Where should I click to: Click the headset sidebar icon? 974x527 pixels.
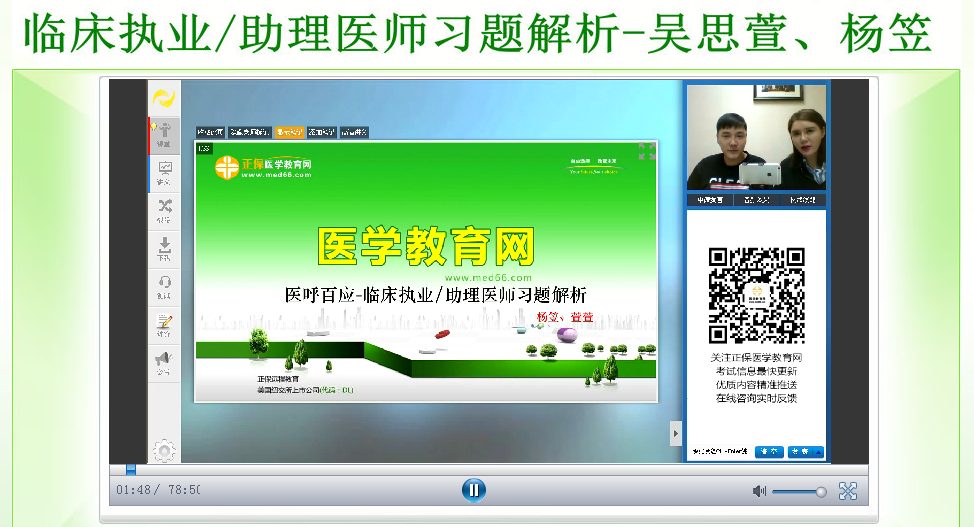pyautogui.click(x=165, y=287)
